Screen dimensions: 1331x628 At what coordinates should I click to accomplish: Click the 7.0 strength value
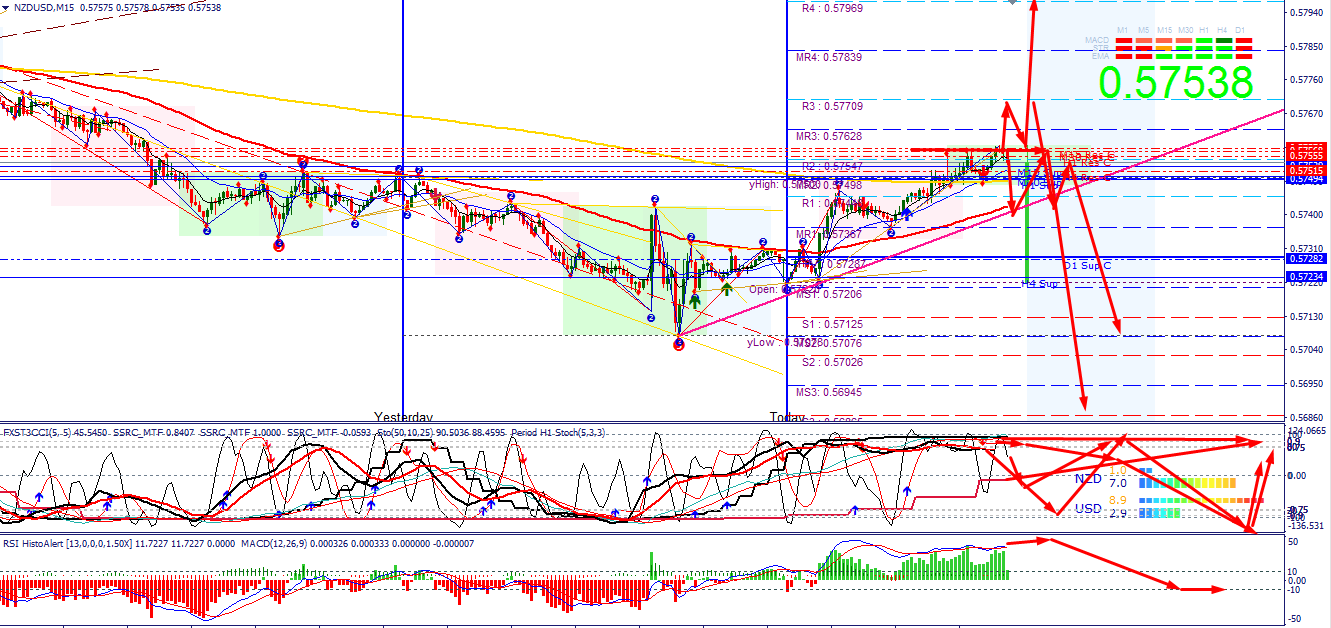[1118, 483]
